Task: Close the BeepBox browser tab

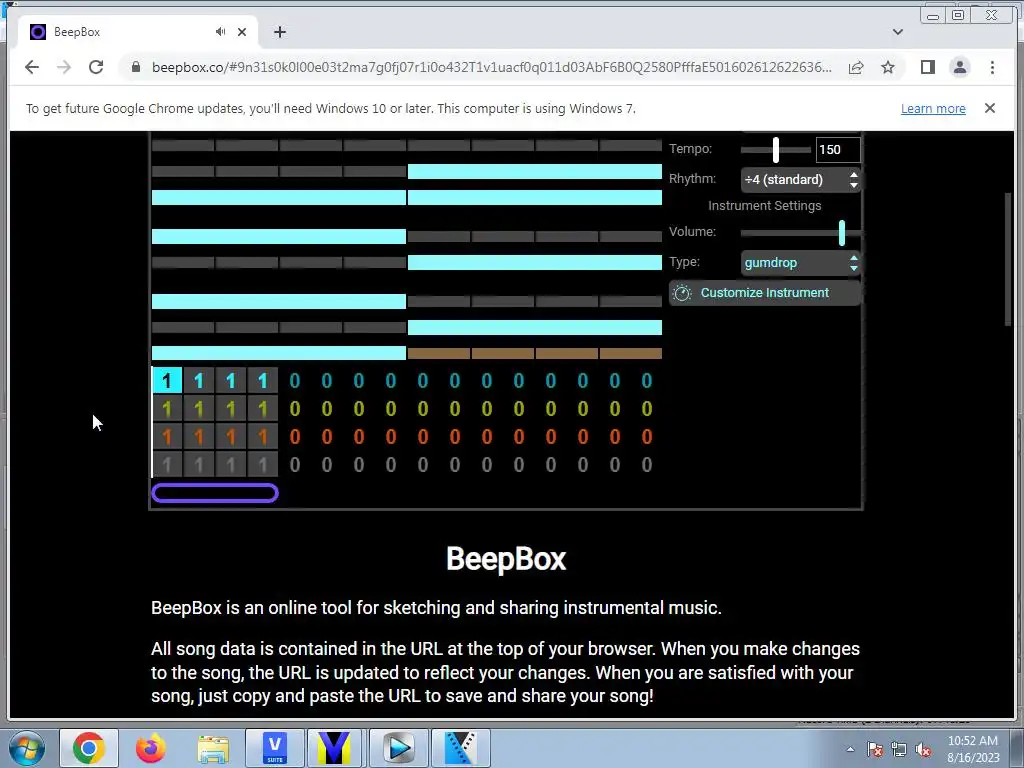Action: pos(242,32)
